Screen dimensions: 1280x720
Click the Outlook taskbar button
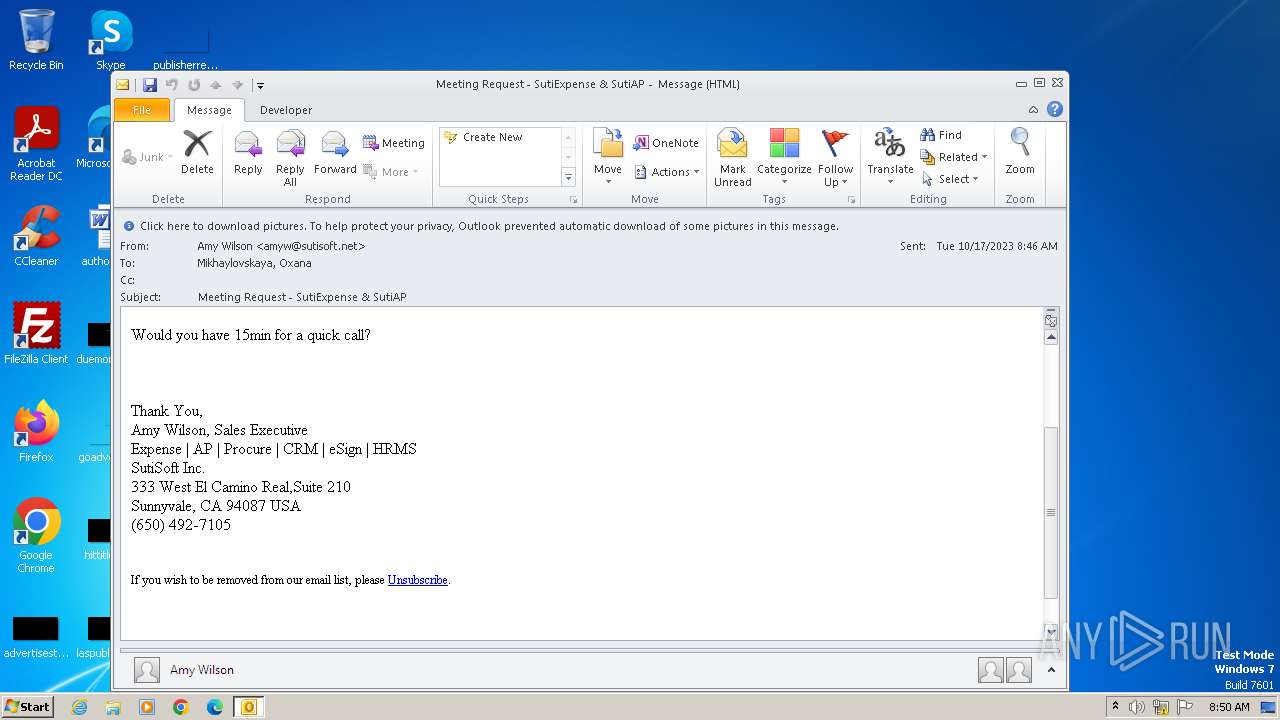[249, 707]
